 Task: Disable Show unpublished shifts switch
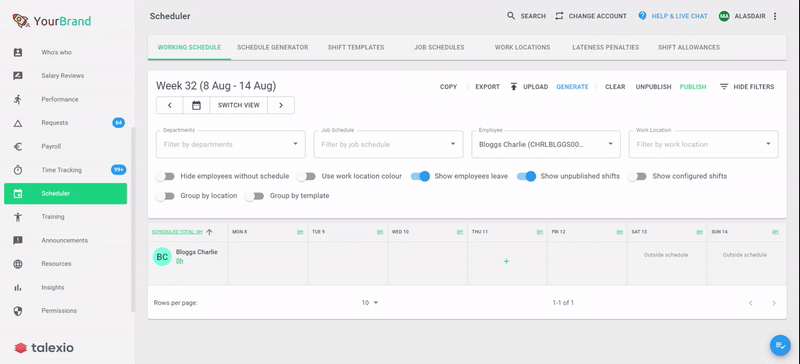pyautogui.click(x=527, y=176)
